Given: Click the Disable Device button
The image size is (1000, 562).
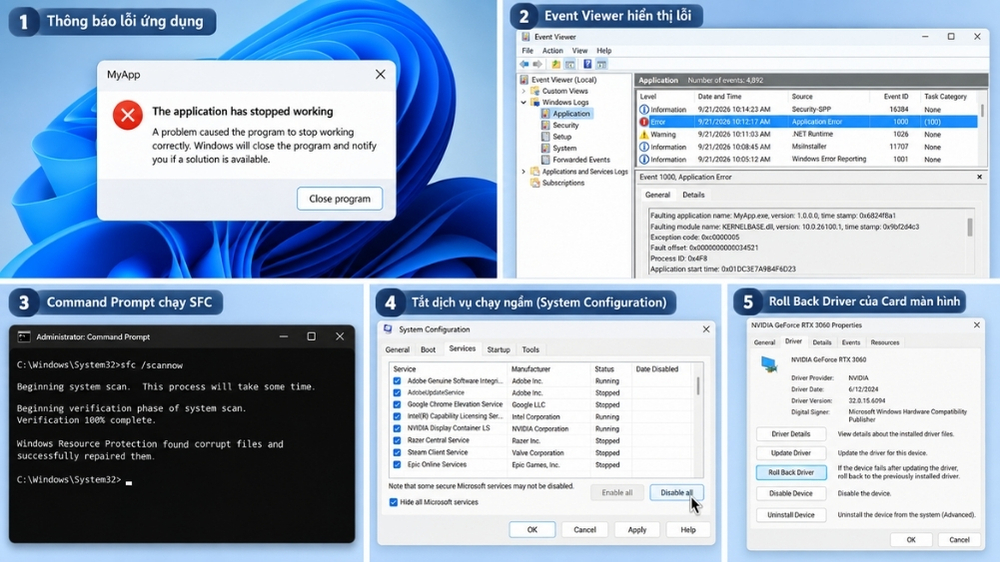Looking at the screenshot, I should [791, 493].
